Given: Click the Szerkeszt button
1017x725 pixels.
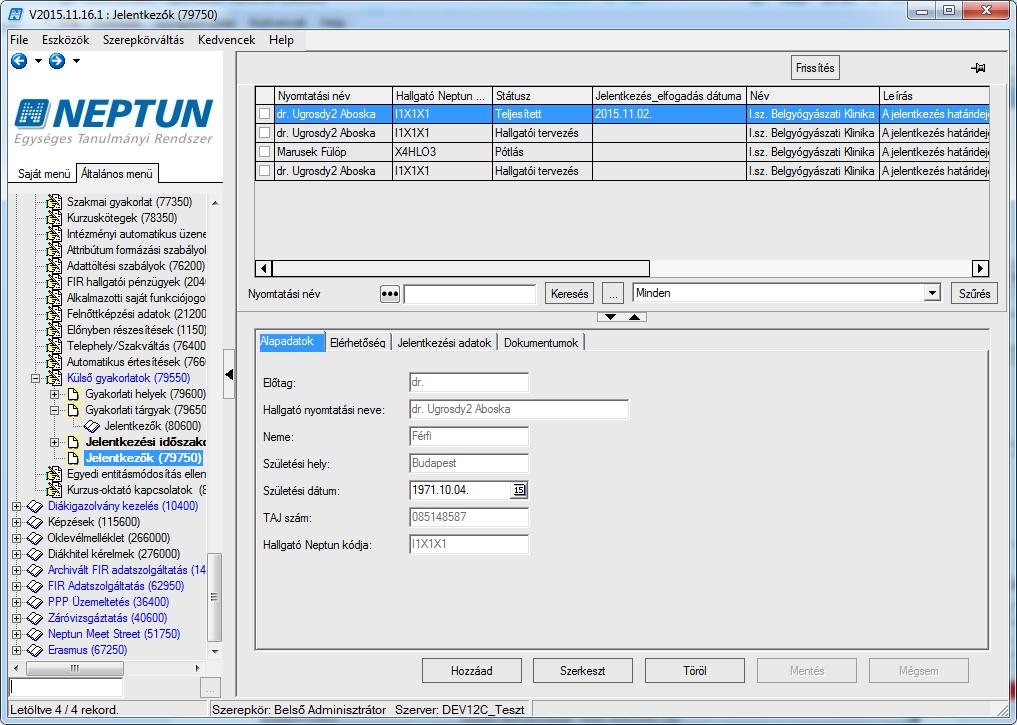Looking at the screenshot, I should (x=582, y=671).
